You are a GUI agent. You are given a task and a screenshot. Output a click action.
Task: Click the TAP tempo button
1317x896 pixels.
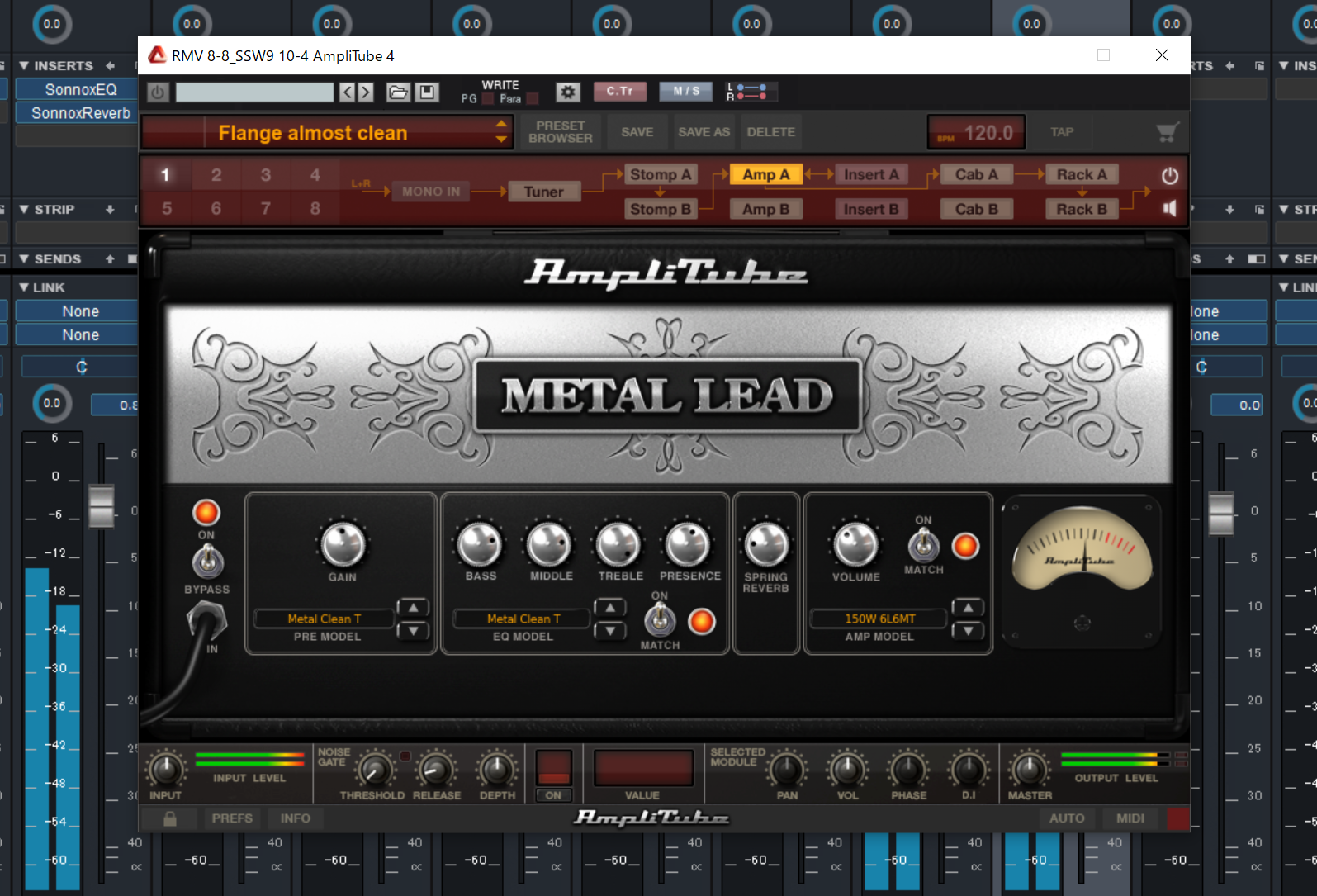[1062, 132]
